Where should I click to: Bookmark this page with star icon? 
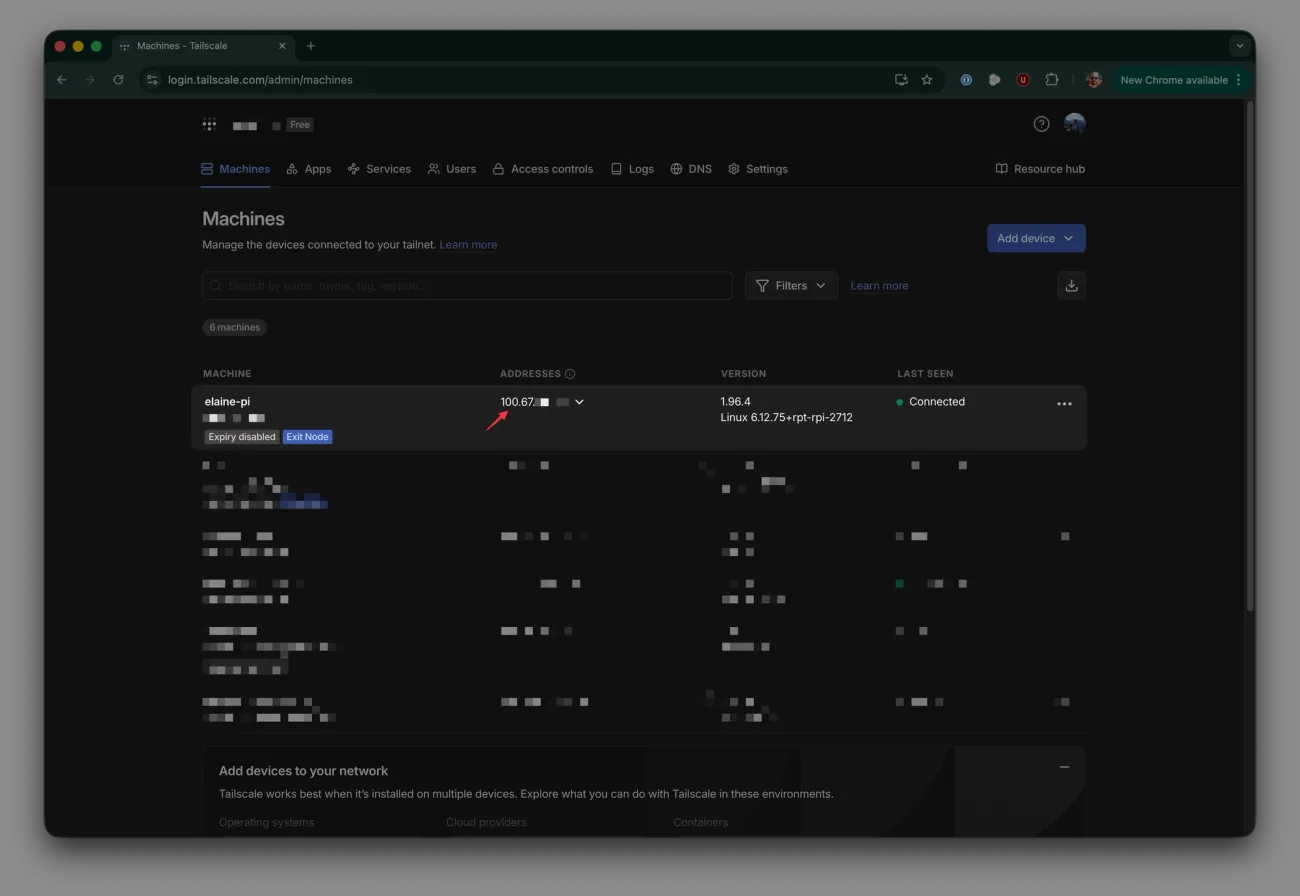pos(927,80)
